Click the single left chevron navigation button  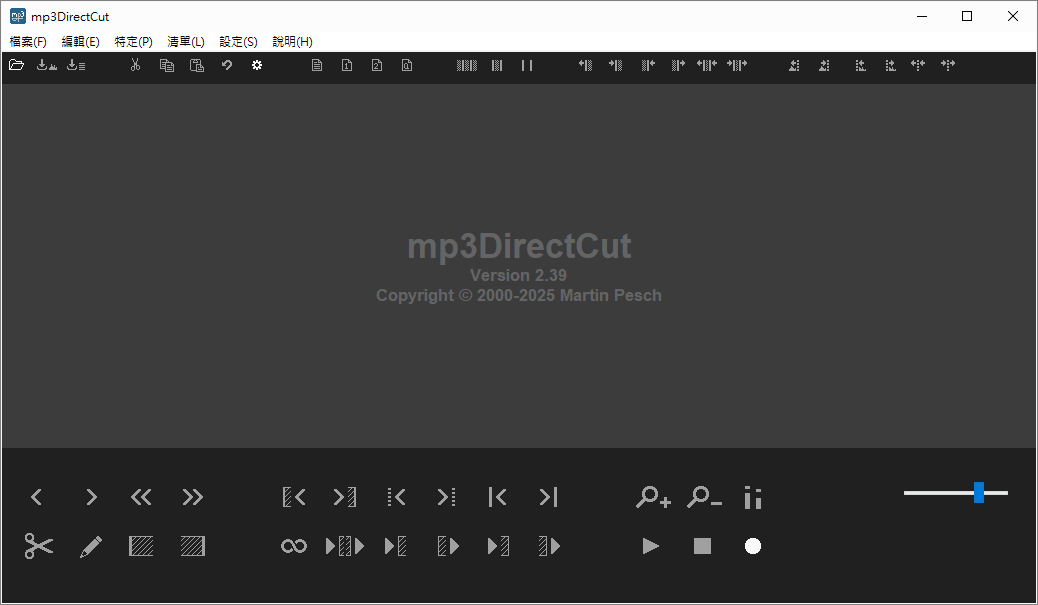(36, 497)
